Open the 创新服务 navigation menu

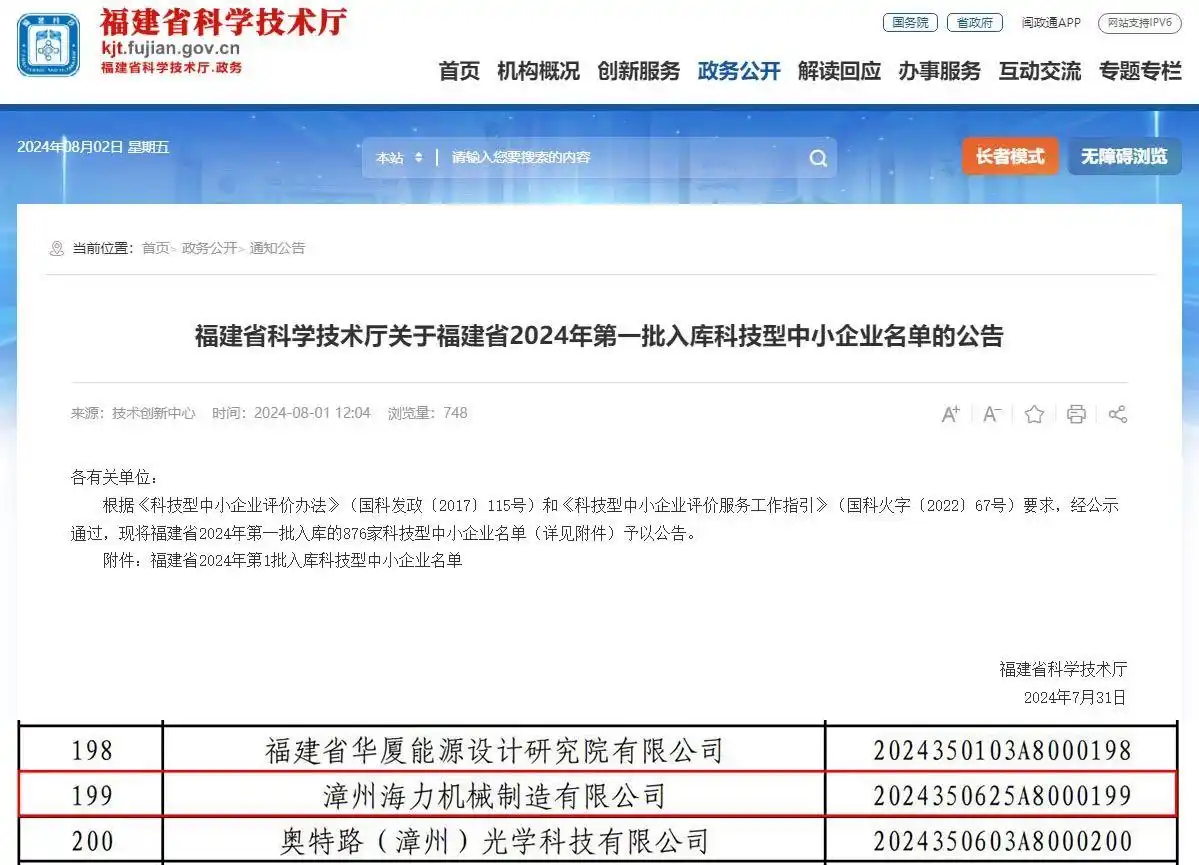[638, 71]
